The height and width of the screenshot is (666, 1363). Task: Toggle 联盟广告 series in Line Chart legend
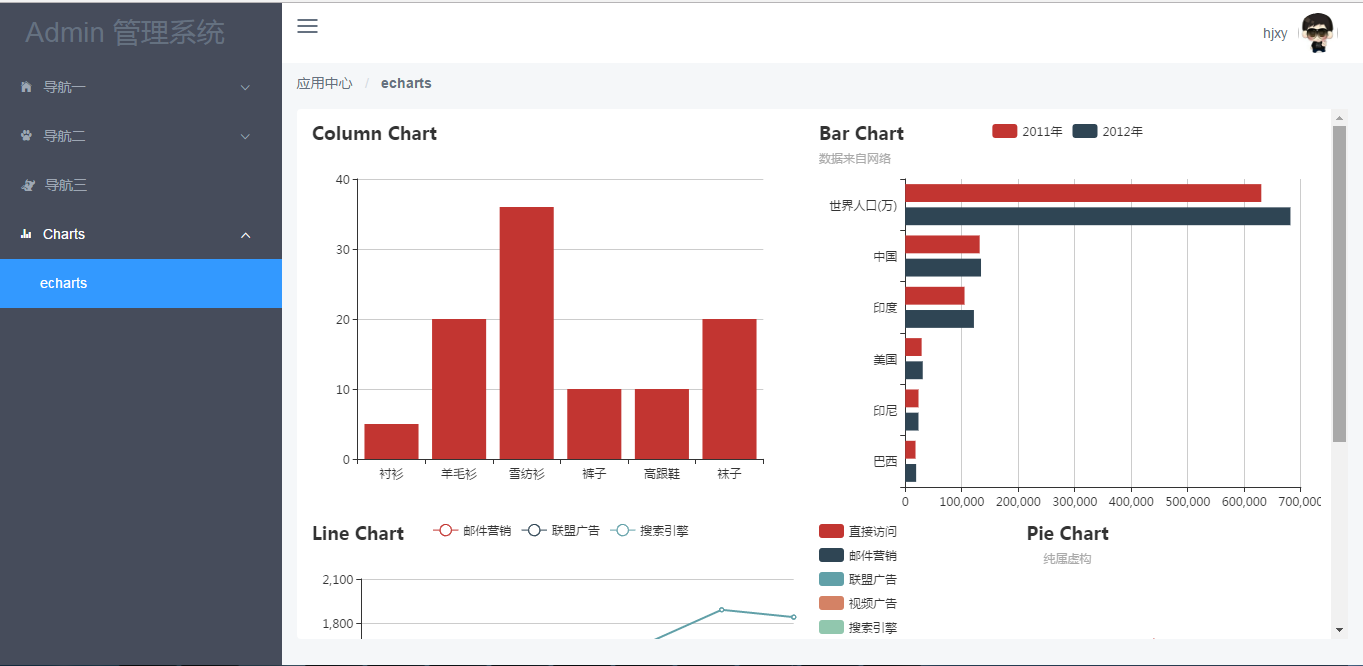point(561,530)
